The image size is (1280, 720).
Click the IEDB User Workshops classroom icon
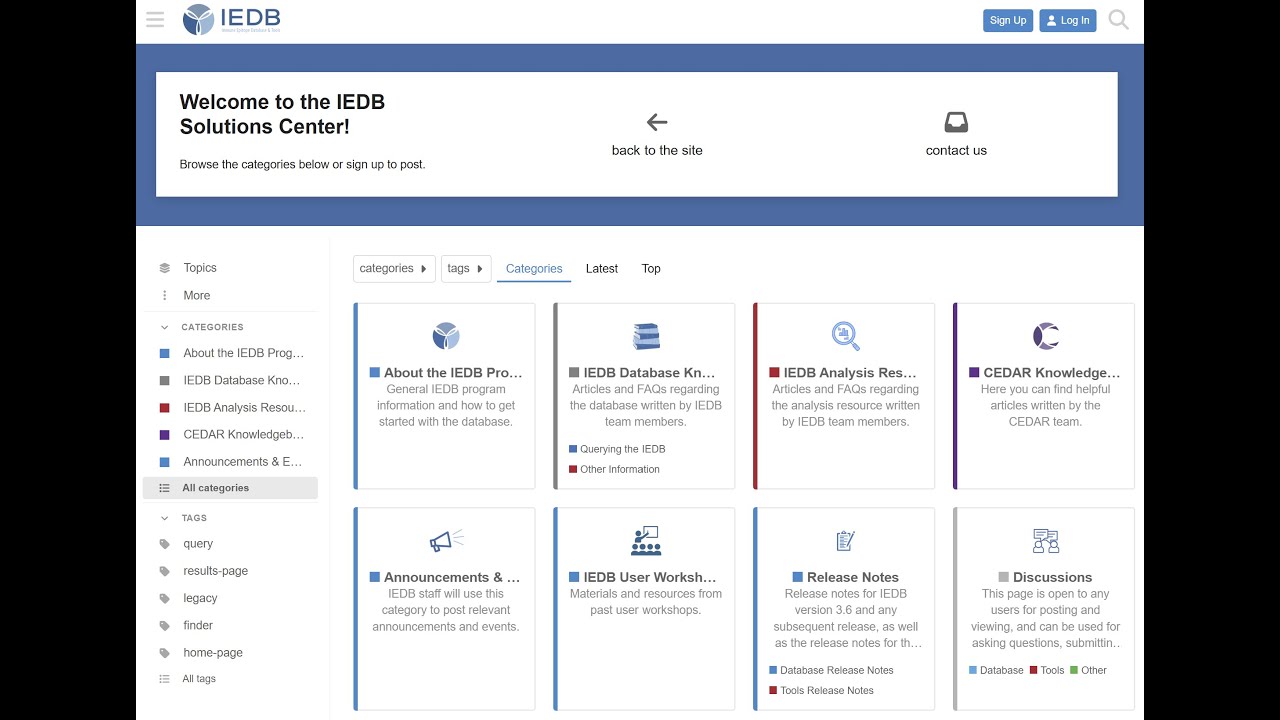point(646,541)
